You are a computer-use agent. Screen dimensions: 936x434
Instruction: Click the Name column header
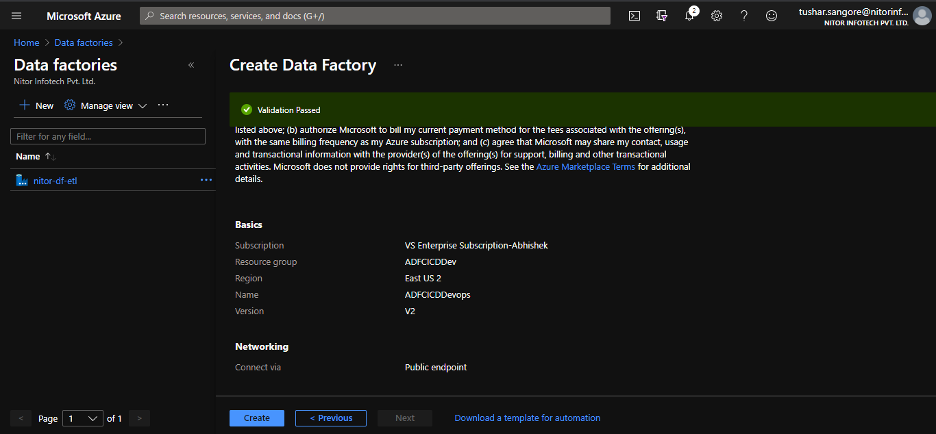pos(27,156)
